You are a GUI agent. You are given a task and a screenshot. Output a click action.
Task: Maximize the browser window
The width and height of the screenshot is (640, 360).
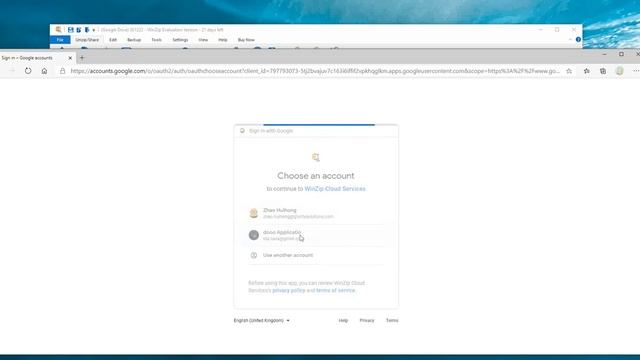(621, 54)
